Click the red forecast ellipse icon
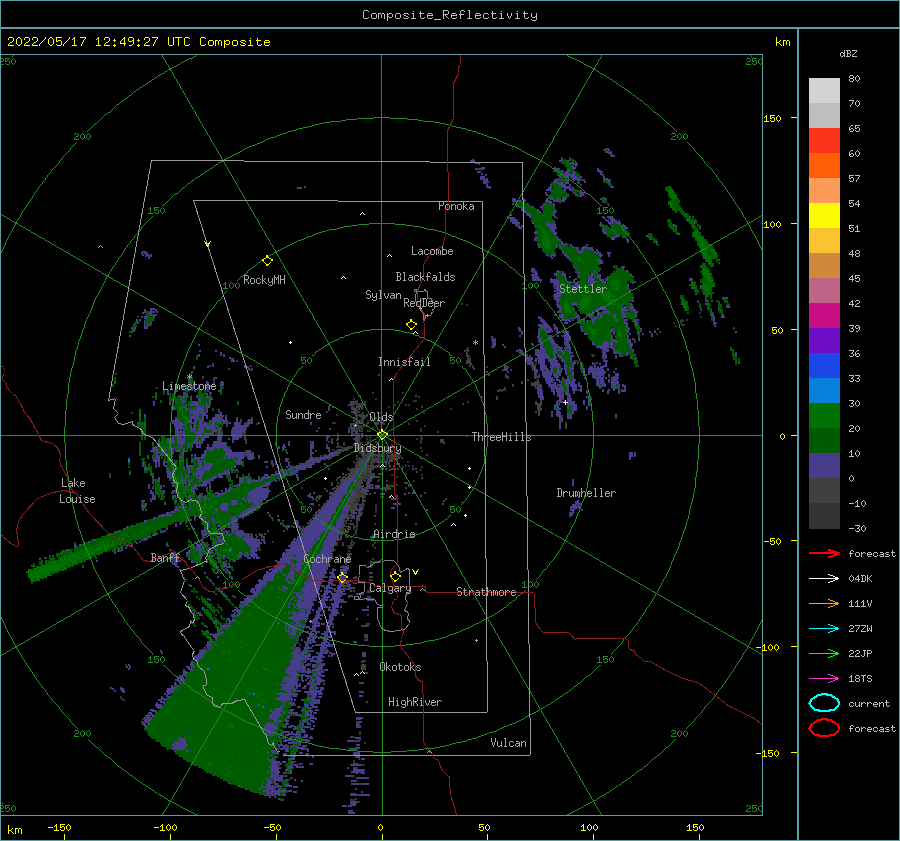900x841 pixels. [x=824, y=728]
